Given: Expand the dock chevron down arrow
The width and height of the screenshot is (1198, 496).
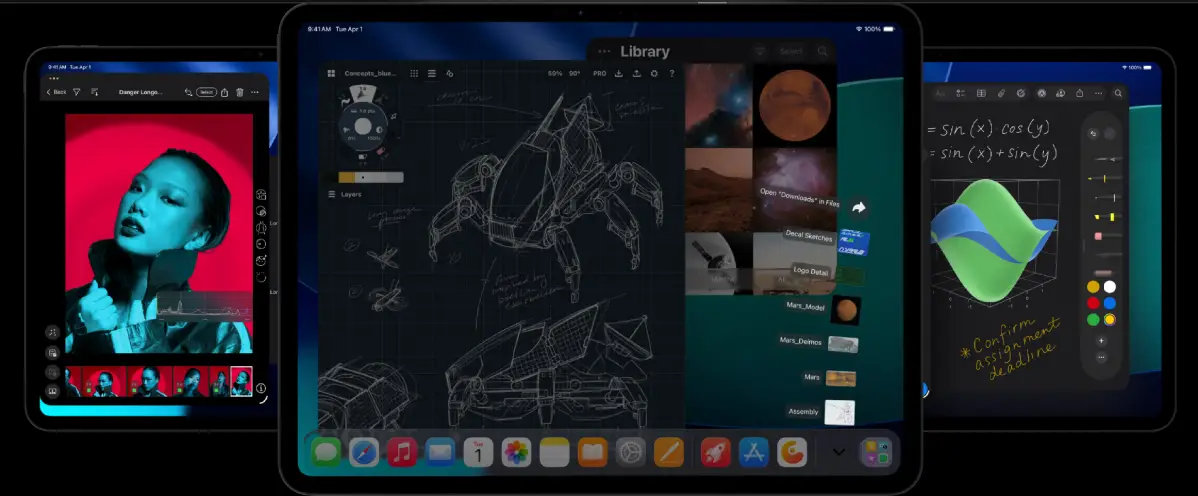Looking at the screenshot, I should [x=839, y=452].
